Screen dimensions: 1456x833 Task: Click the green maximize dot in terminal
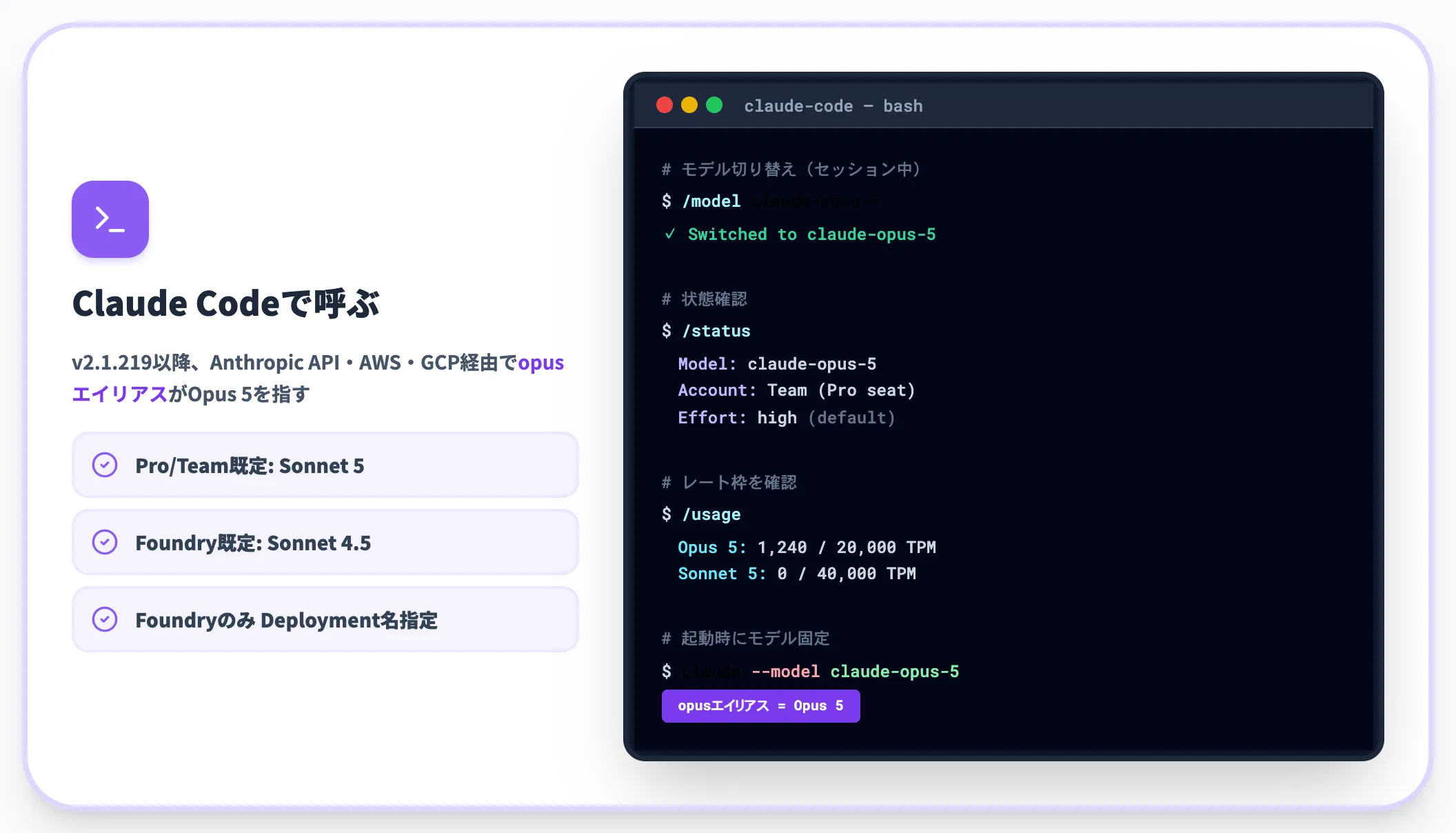click(714, 105)
